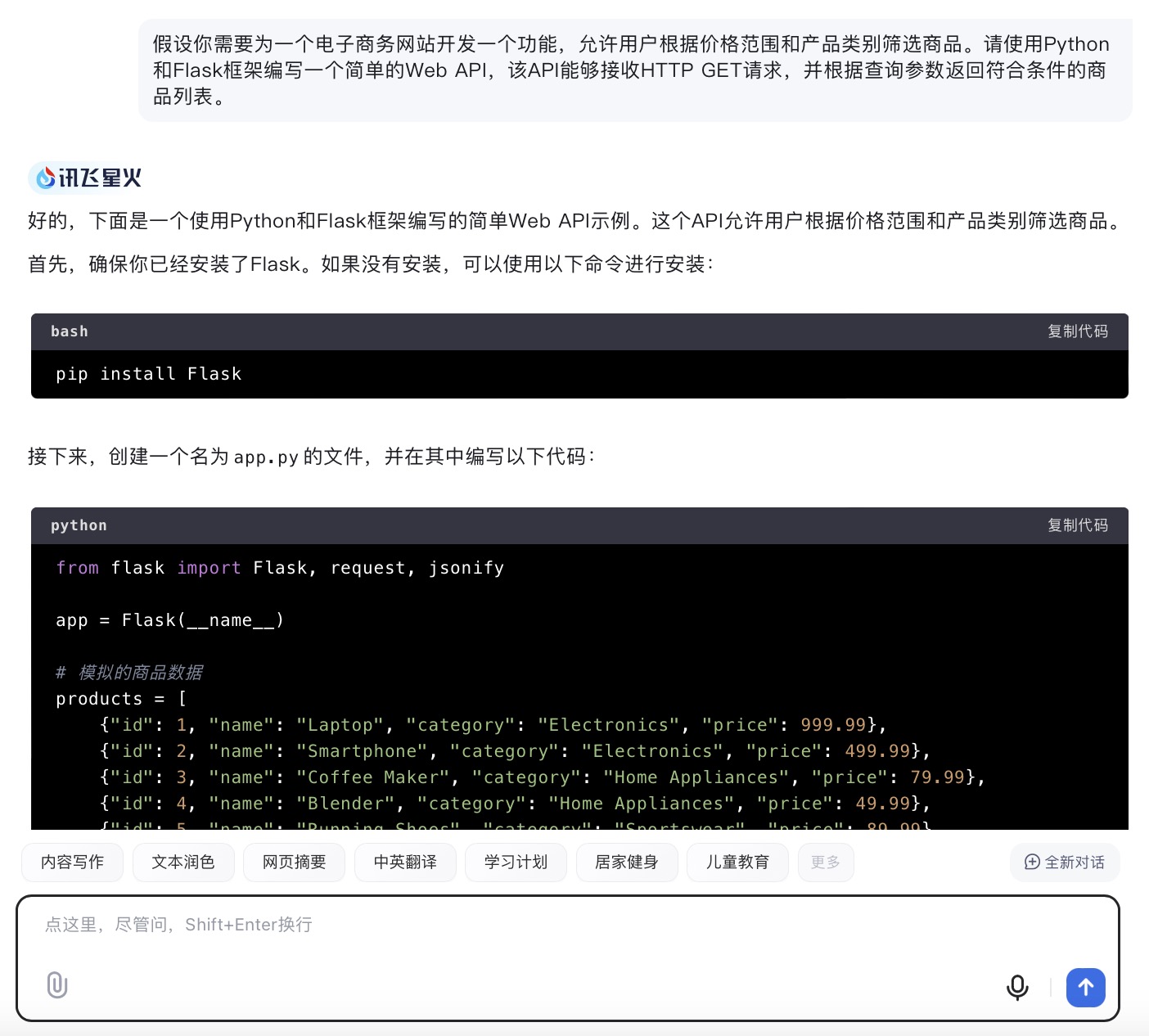The width and height of the screenshot is (1149, 1036).
Task: Click the paragraph starting with 首先
Action: (x=371, y=264)
